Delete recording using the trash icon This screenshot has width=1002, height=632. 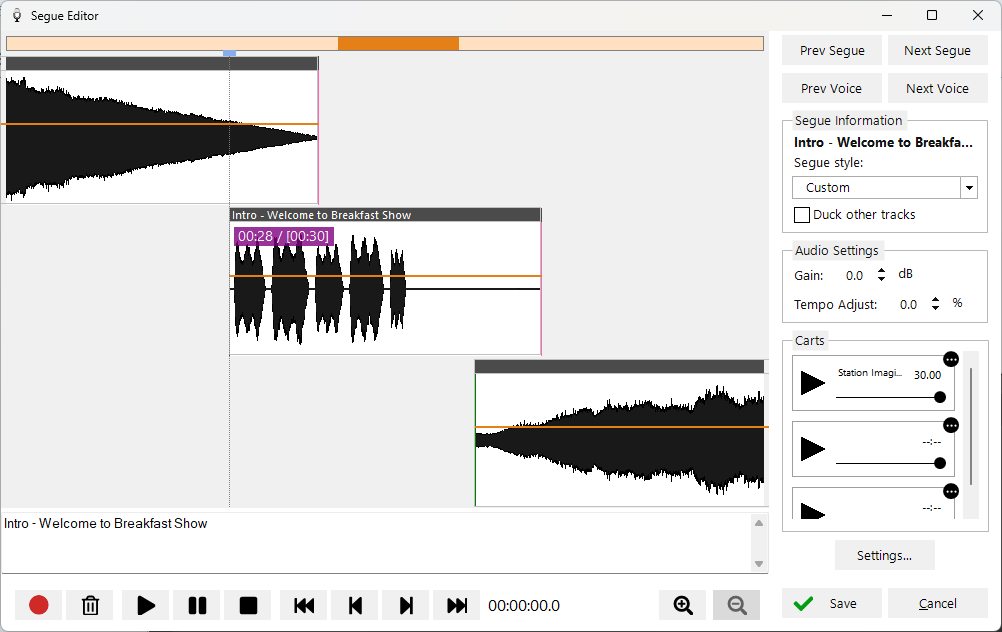(x=90, y=605)
